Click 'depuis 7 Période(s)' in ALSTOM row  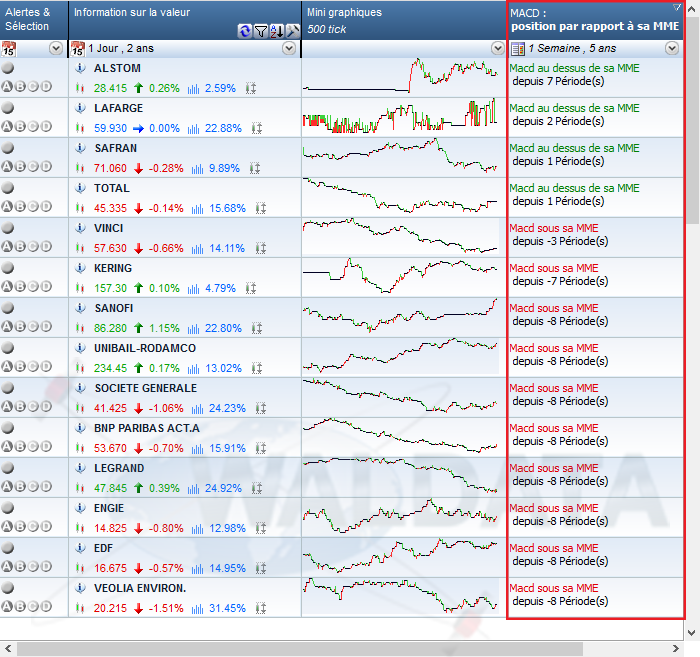[558, 81]
